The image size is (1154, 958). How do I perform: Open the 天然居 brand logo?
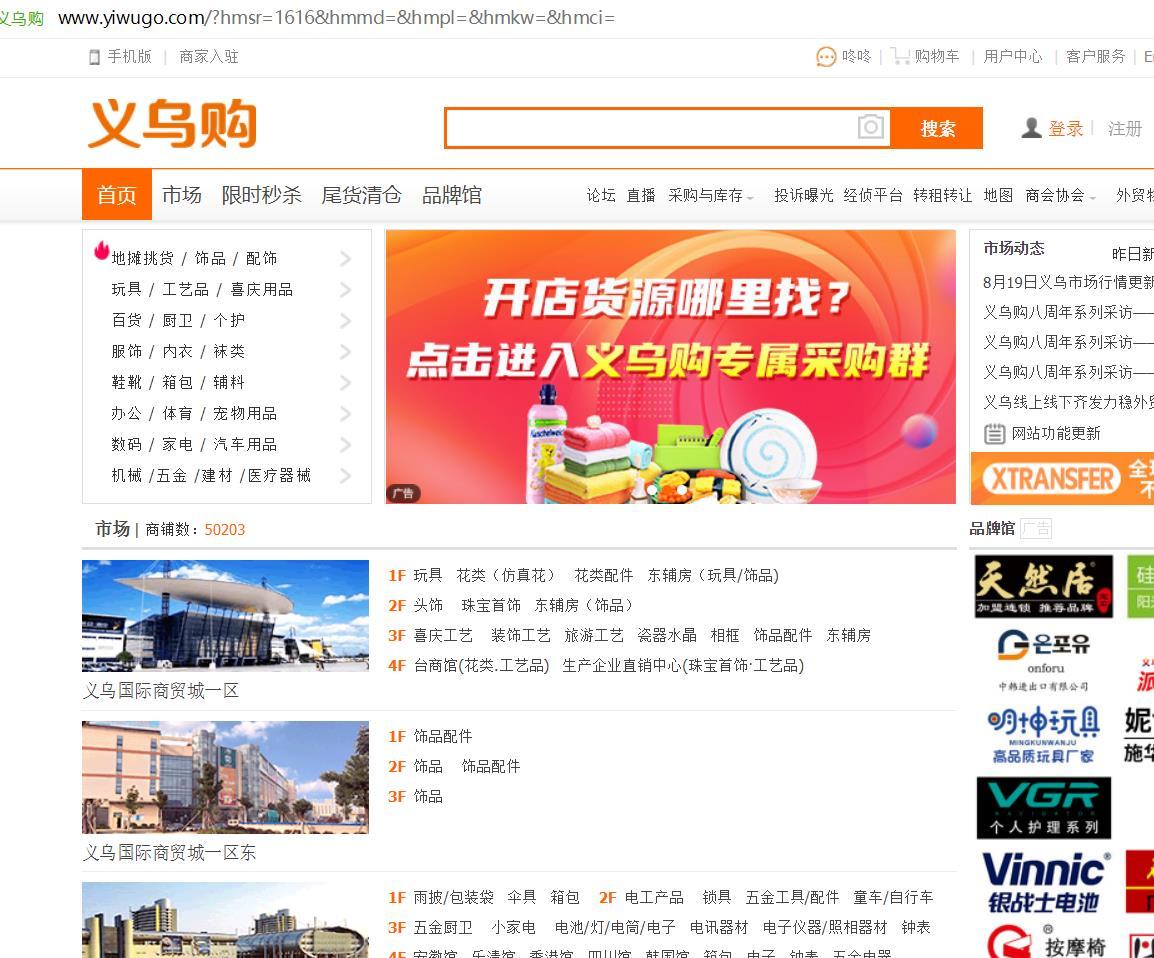coord(1044,586)
